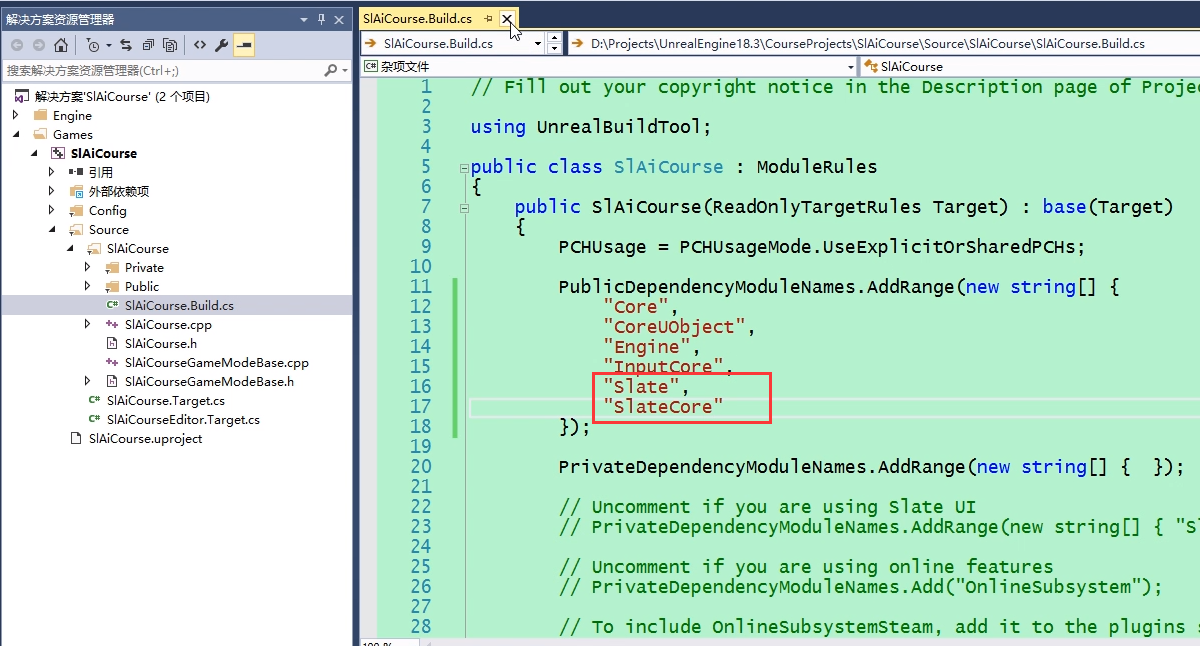The width and height of the screenshot is (1200, 646).
Task: Collapse the SlAiCourse project node
Action: 34,153
